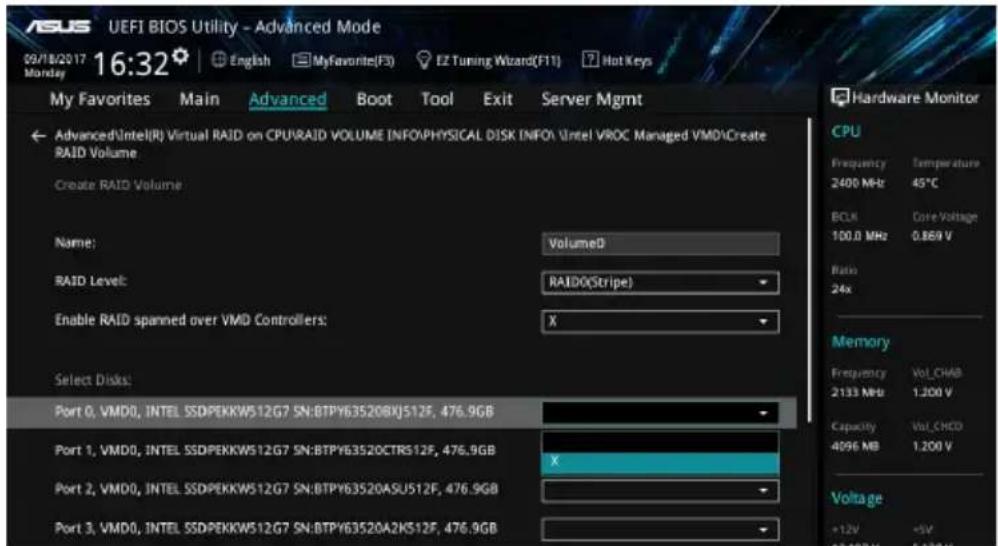Open the Boot tab
This screenshot has height=546, width=998.
(374, 99)
